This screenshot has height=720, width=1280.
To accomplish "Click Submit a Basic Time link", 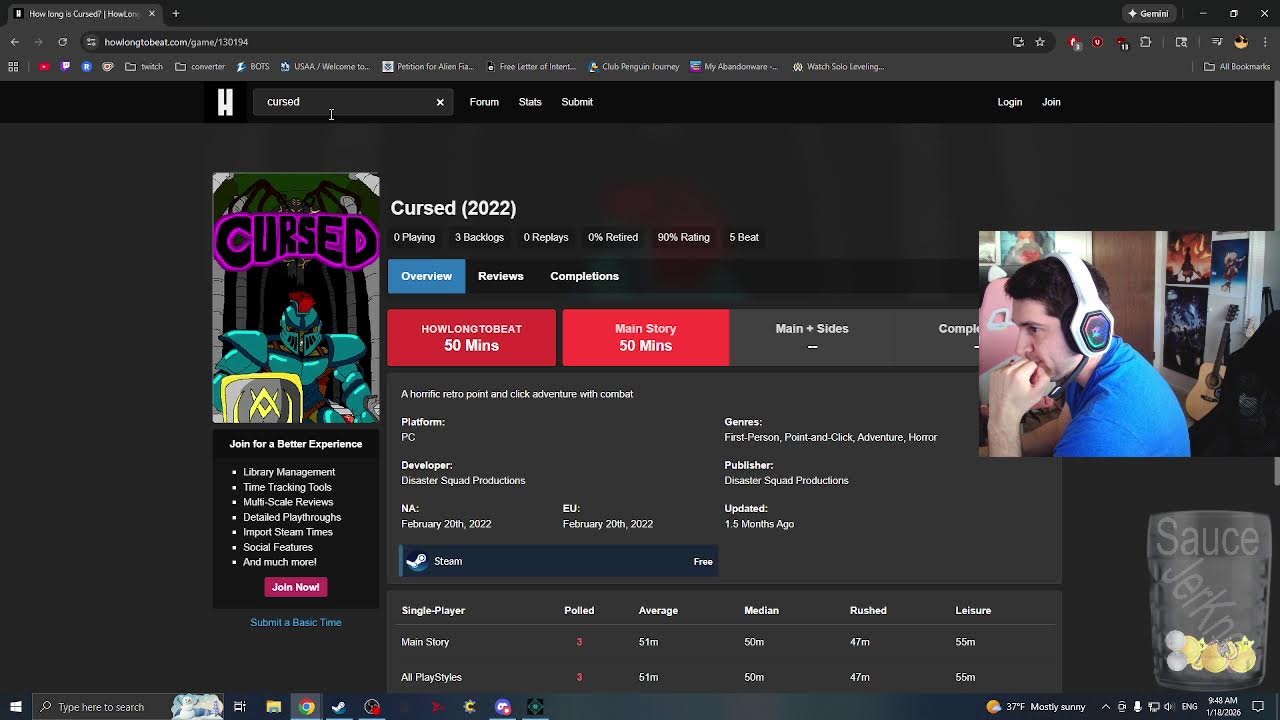I will [x=296, y=622].
